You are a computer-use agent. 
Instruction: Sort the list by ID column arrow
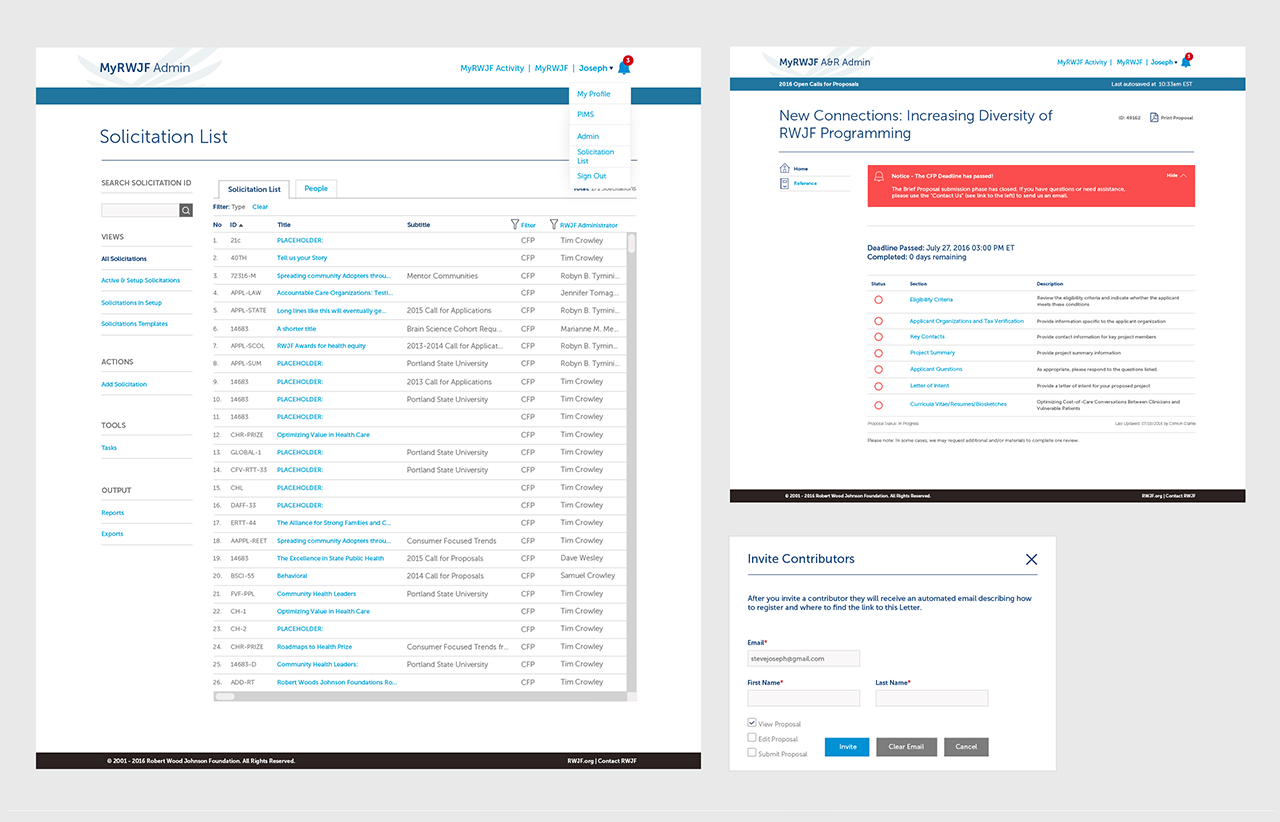tap(240, 225)
